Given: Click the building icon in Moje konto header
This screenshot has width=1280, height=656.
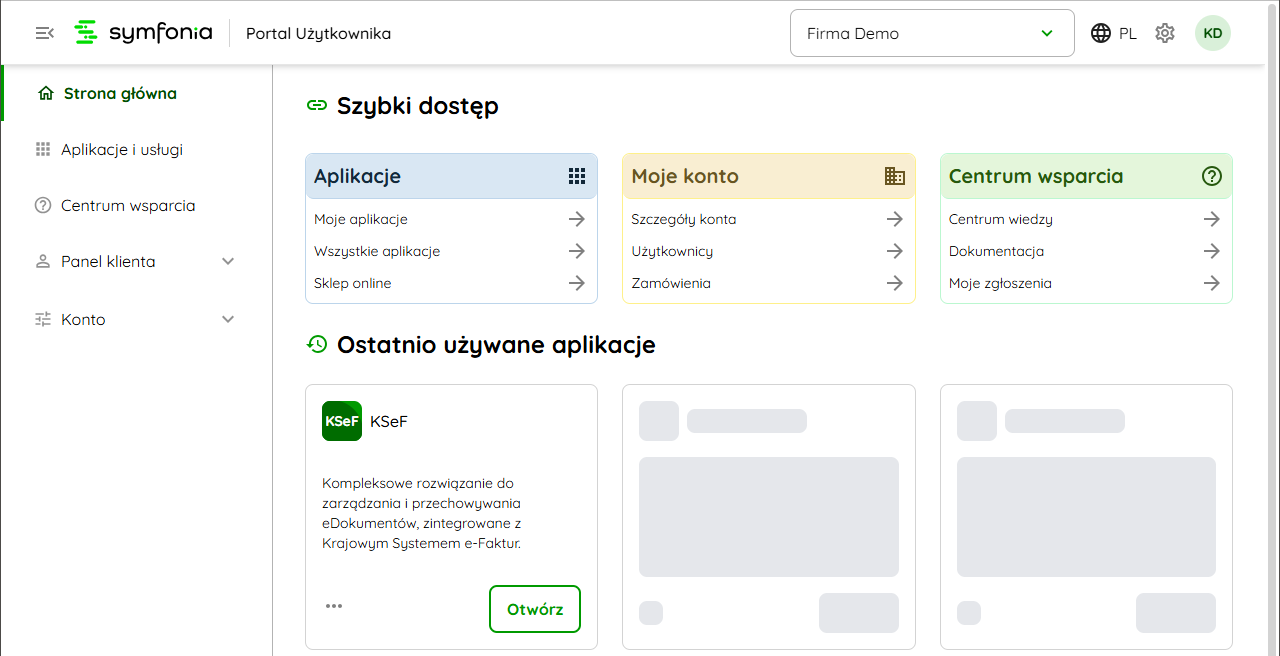Looking at the screenshot, I should 895,176.
